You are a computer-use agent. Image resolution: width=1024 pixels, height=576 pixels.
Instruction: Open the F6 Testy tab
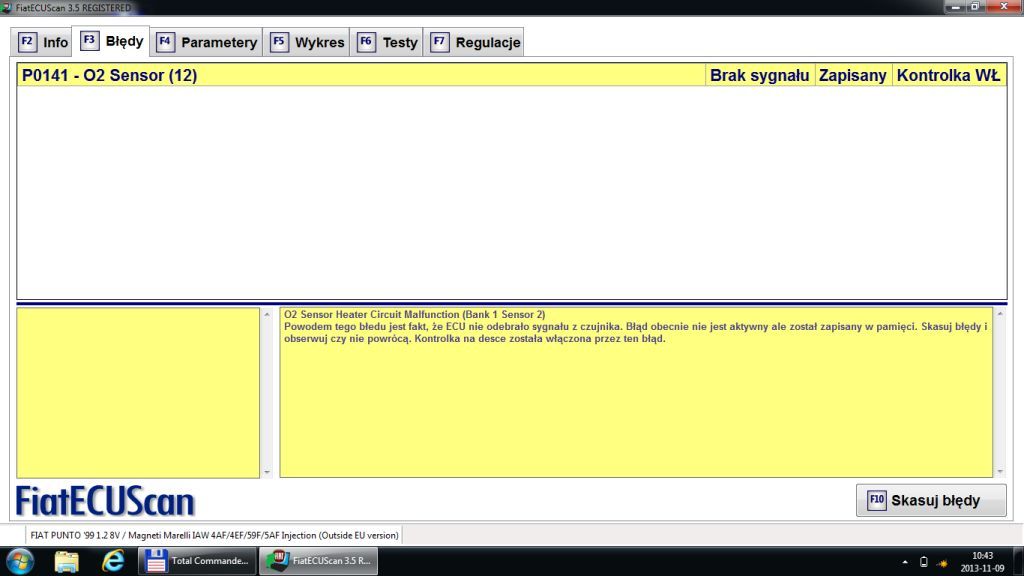(388, 42)
